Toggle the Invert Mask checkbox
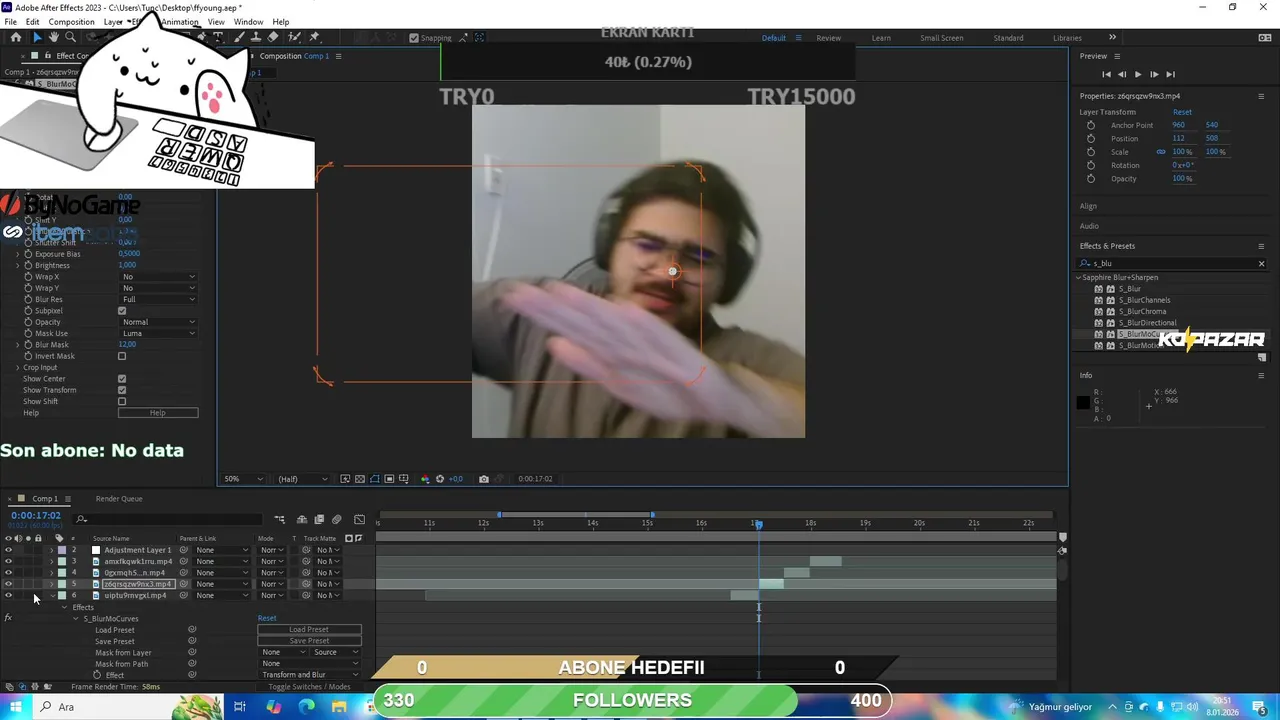 coord(122,356)
